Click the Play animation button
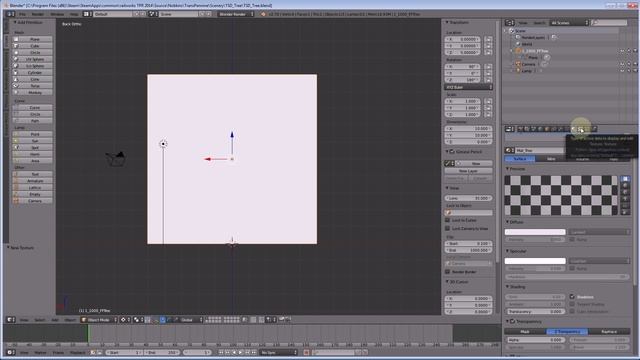 pyautogui.click(x=241, y=352)
